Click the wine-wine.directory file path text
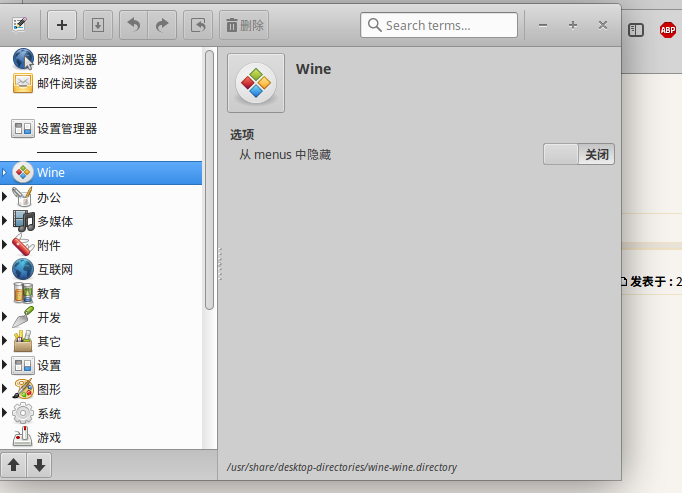 tap(341, 467)
